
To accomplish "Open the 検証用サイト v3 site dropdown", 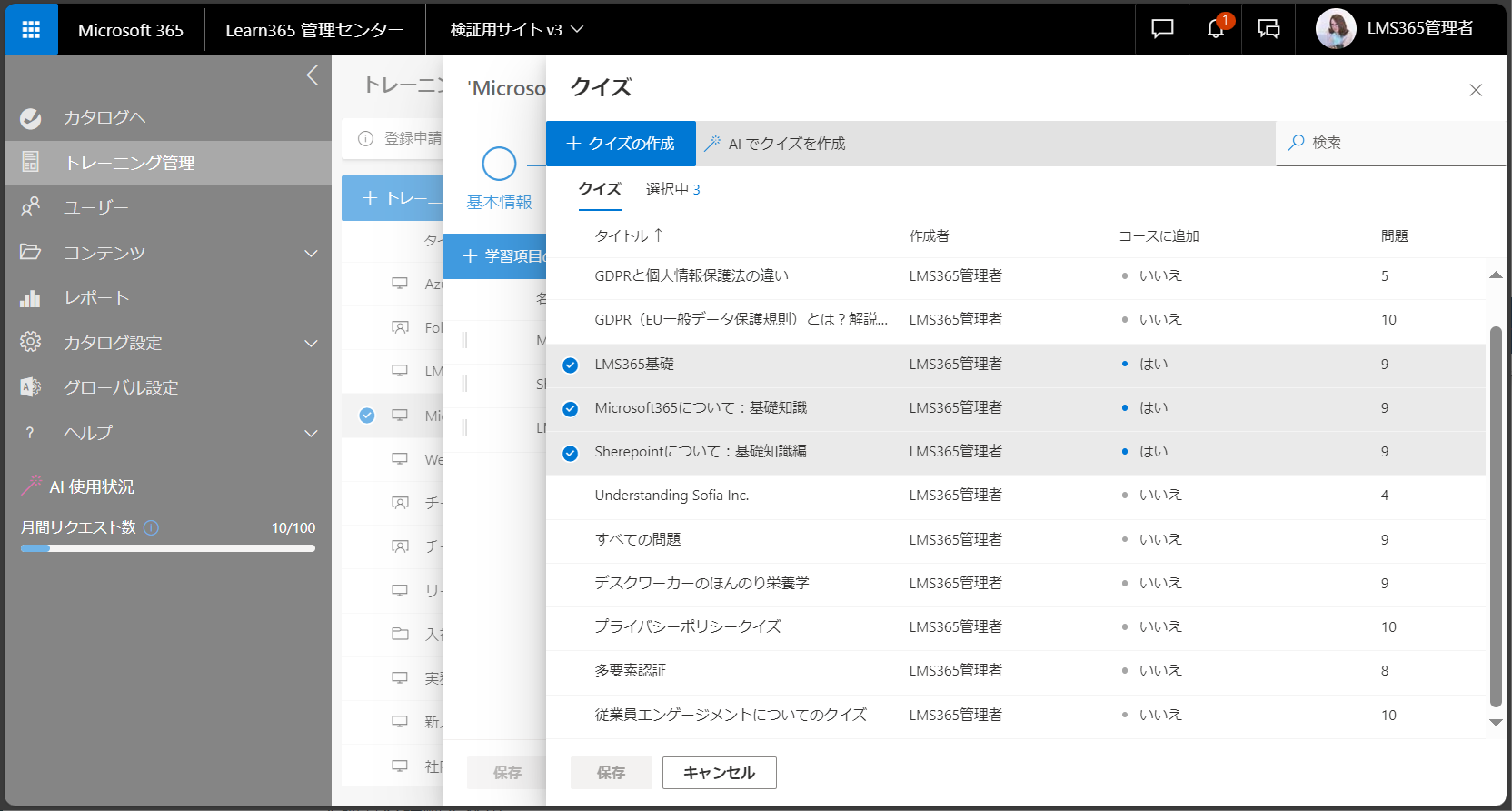I will [517, 29].
